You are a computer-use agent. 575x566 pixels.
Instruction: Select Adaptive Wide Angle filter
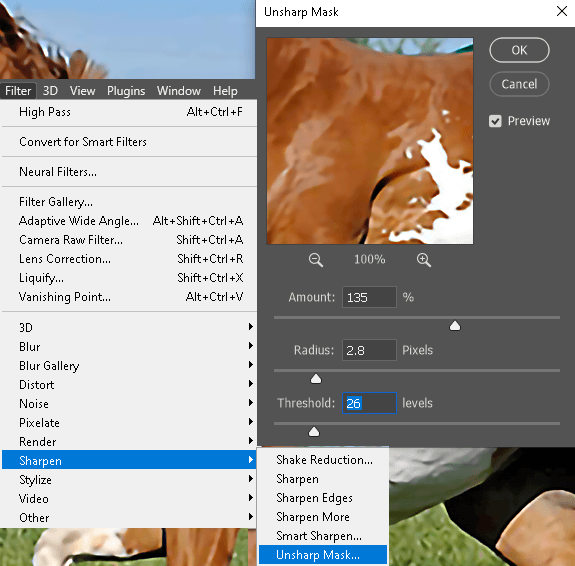(129, 221)
